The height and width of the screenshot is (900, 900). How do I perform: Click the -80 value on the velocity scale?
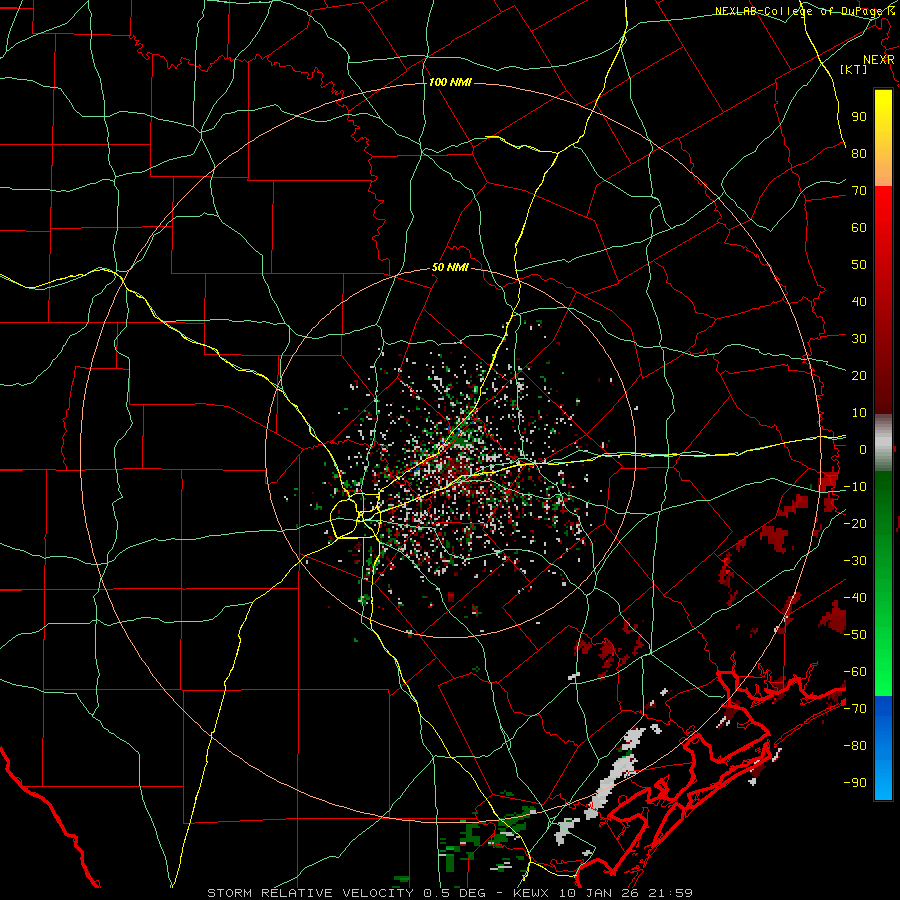[x=855, y=746]
